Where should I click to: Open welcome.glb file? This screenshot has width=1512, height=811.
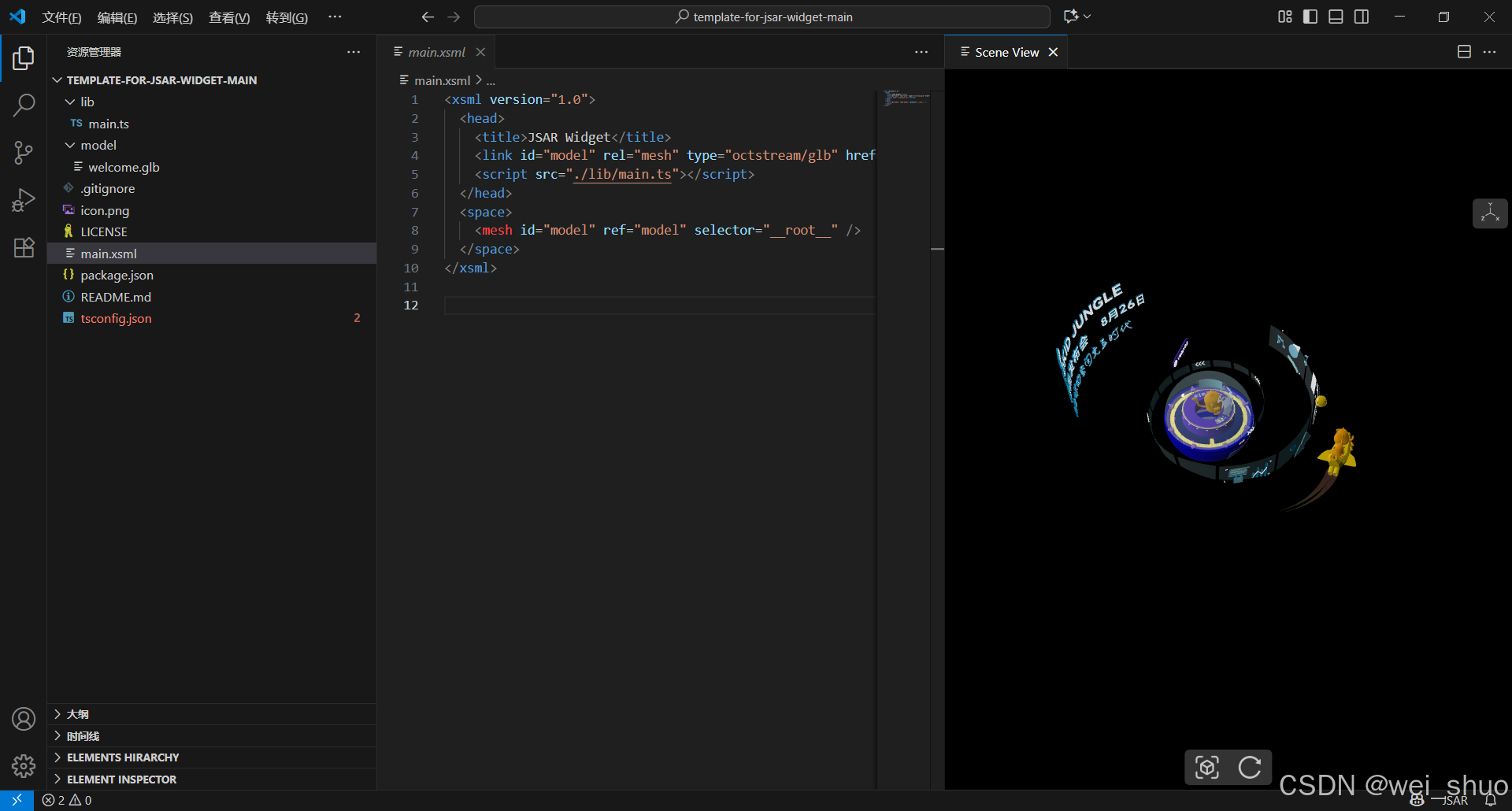[x=211, y=167]
